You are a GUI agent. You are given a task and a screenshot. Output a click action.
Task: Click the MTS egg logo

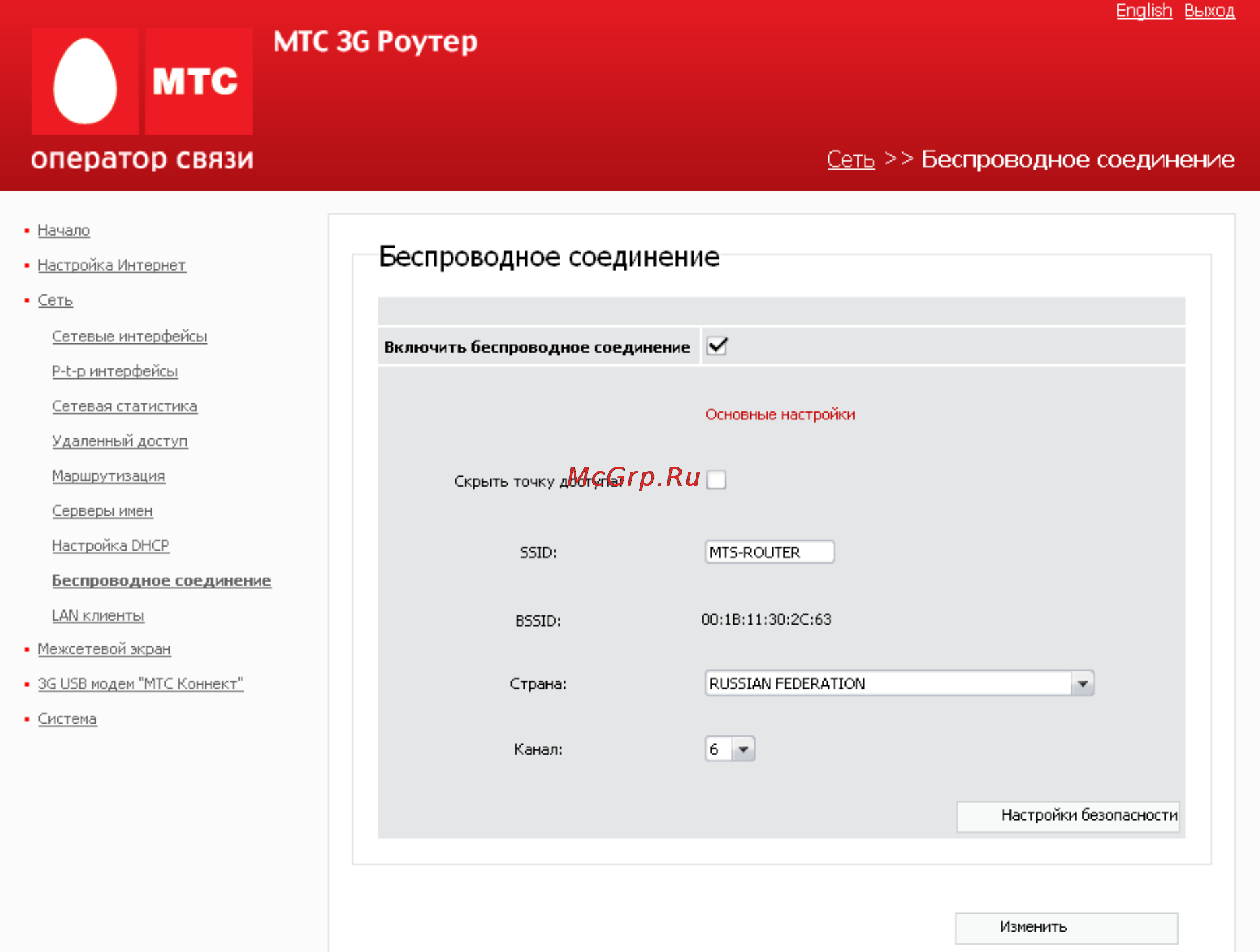pyautogui.click(x=85, y=81)
